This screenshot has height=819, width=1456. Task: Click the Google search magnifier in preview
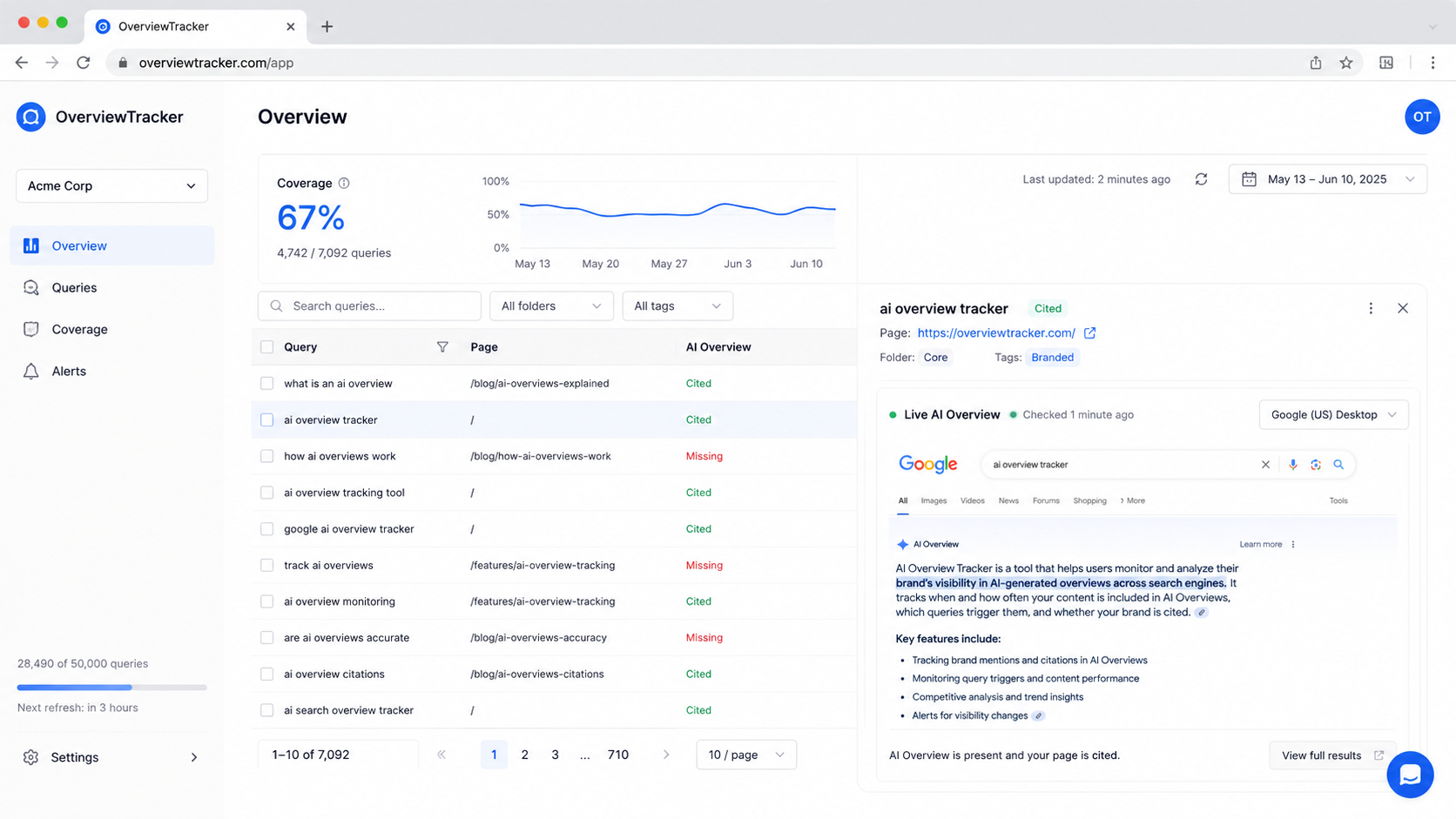[x=1338, y=465]
